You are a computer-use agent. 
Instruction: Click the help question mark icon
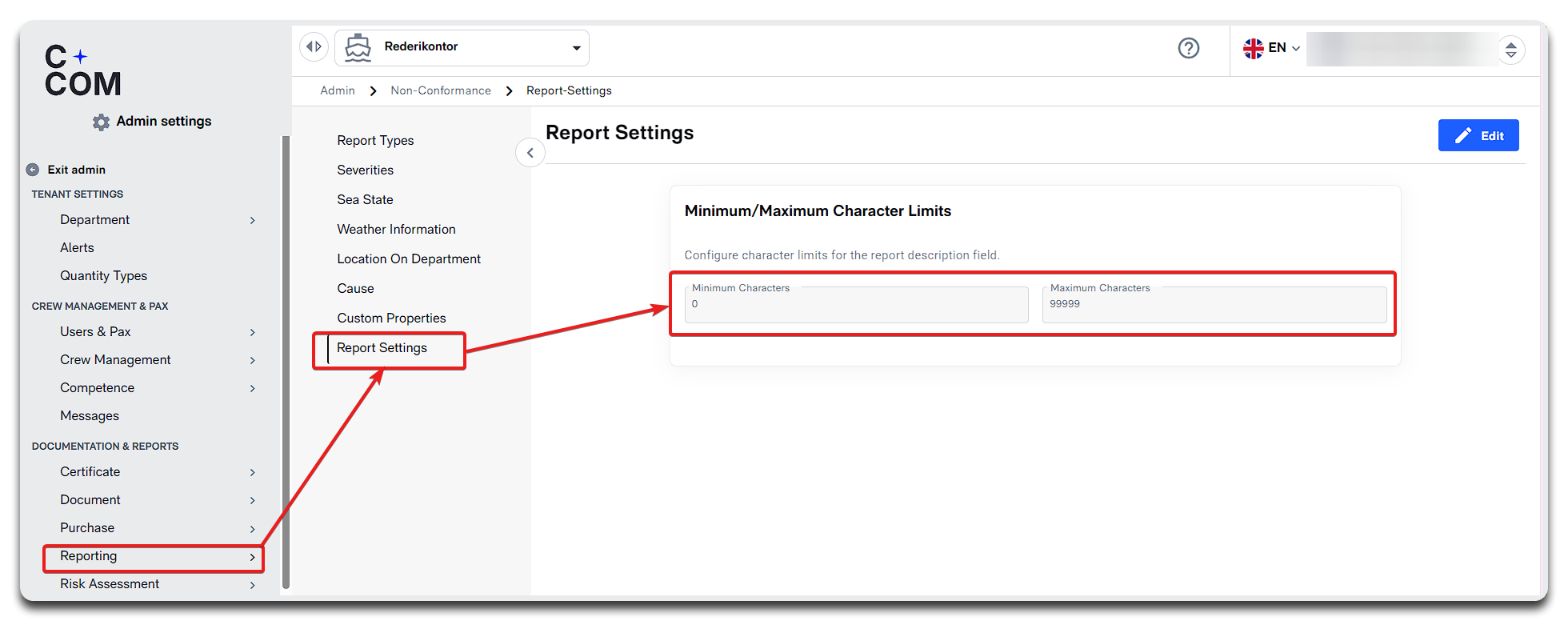point(1188,48)
